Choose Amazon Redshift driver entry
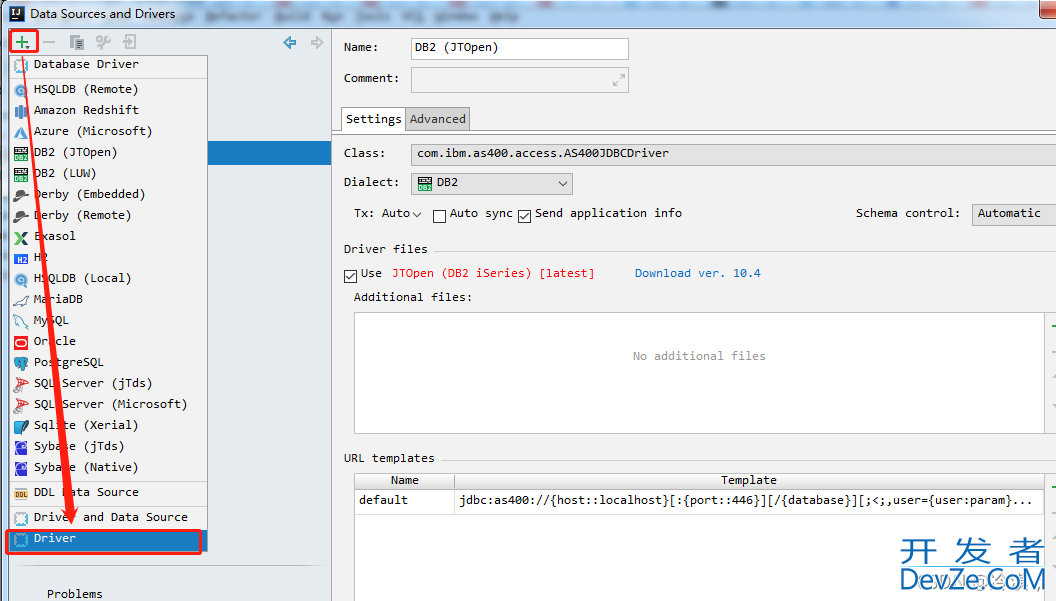The width and height of the screenshot is (1056, 601). coord(109,110)
